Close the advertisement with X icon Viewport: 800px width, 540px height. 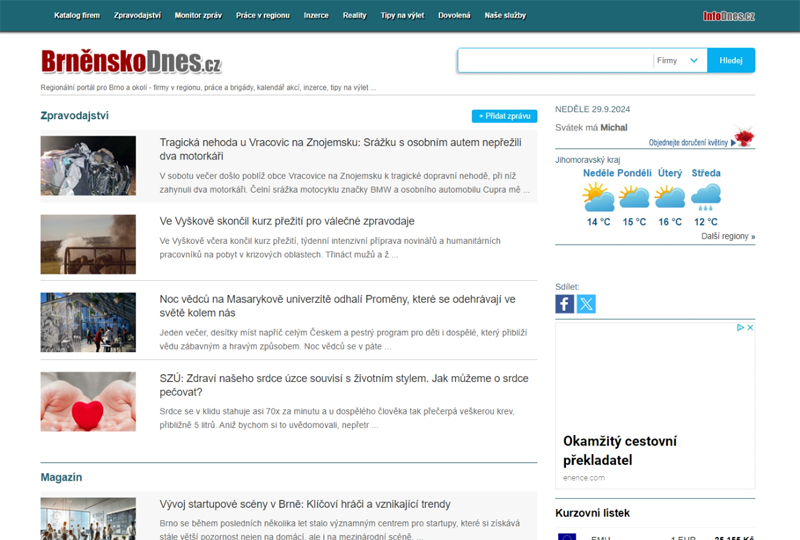pyautogui.click(x=750, y=328)
